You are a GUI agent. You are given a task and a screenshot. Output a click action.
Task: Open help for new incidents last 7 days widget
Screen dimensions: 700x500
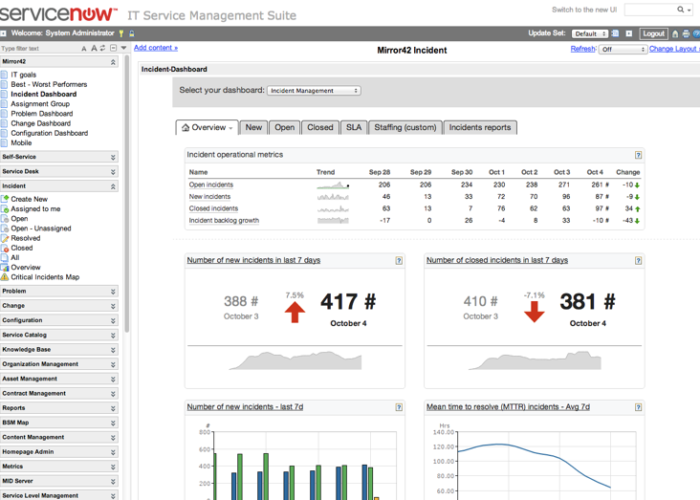pos(399,261)
